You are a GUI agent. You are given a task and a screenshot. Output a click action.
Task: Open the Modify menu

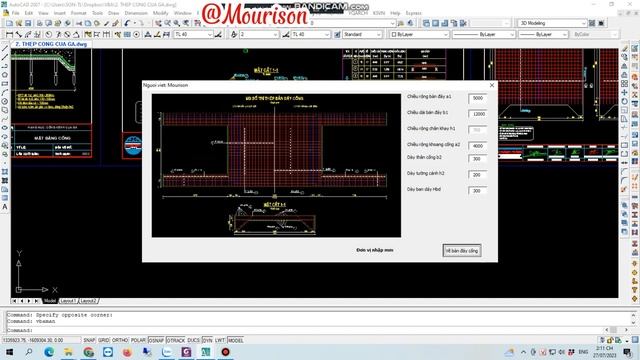pos(160,13)
